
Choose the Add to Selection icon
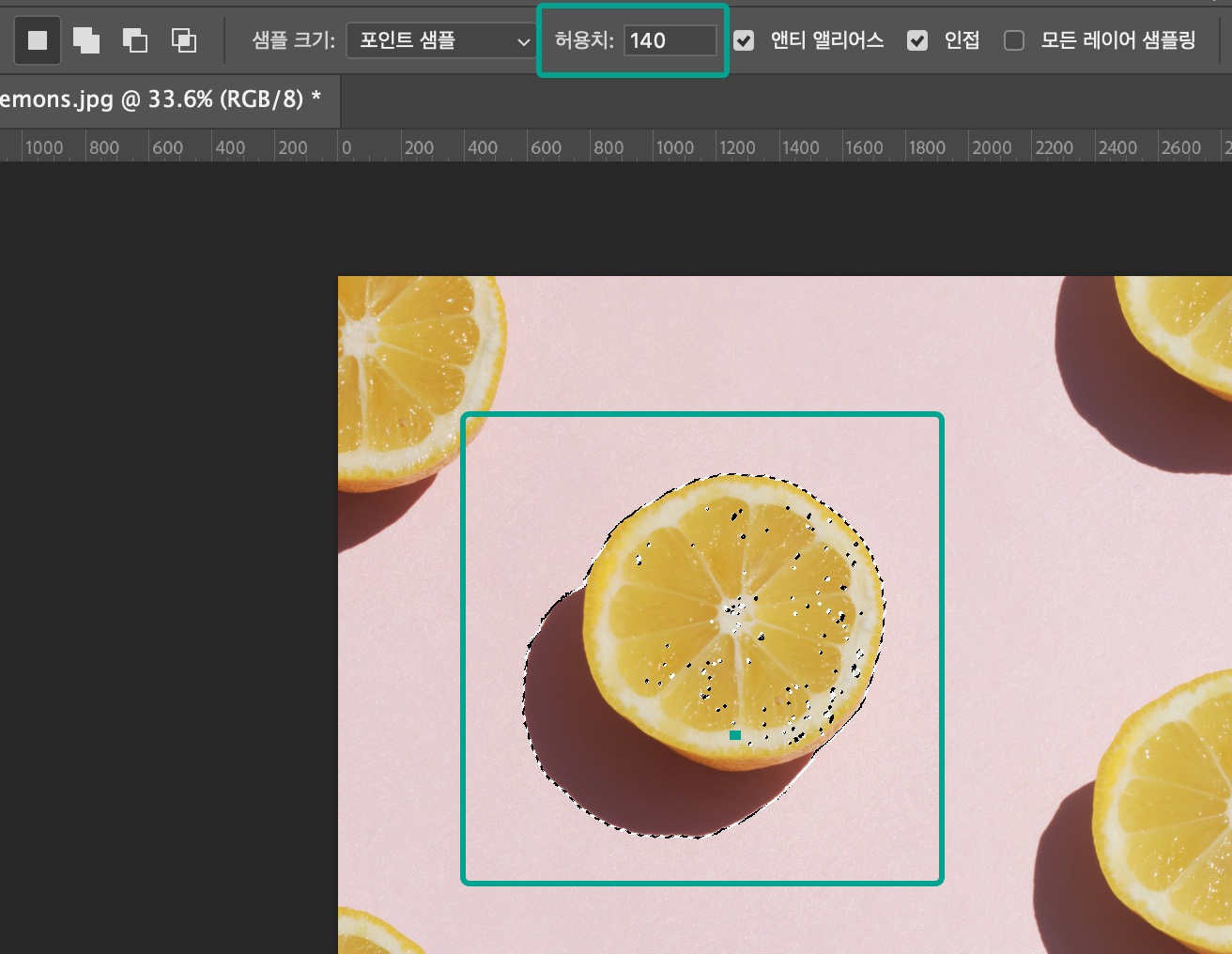pos(86,40)
